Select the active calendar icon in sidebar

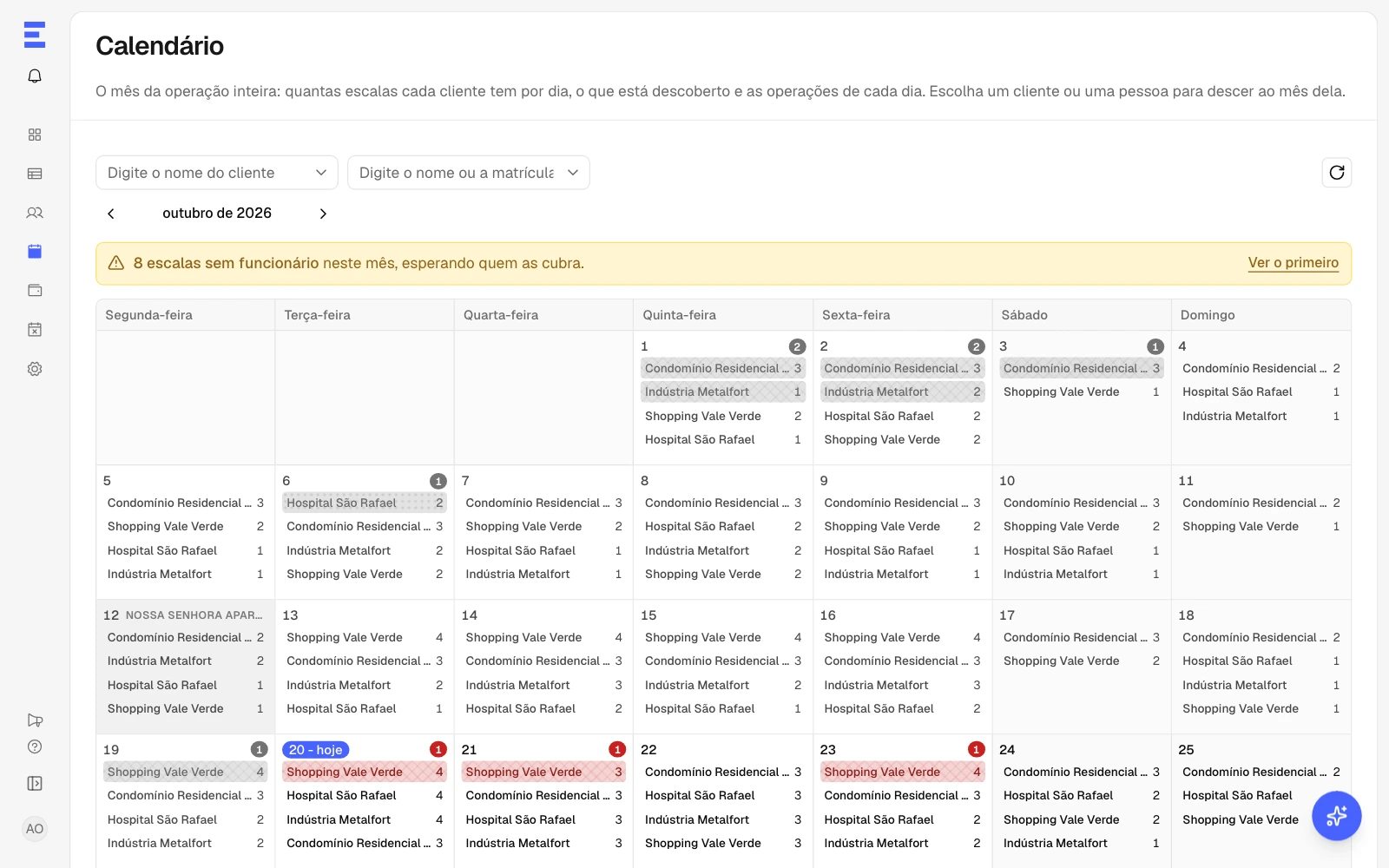(x=35, y=252)
